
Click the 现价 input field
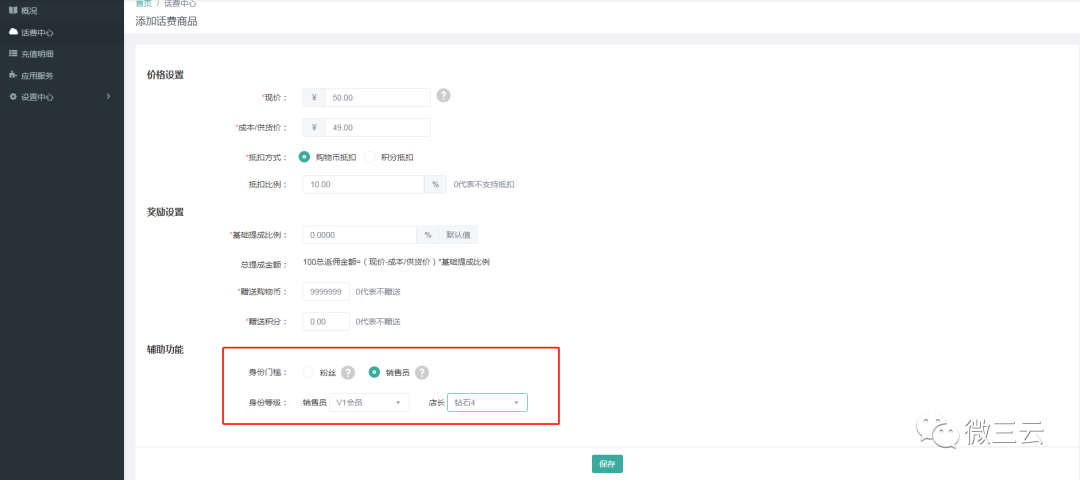coord(378,98)
